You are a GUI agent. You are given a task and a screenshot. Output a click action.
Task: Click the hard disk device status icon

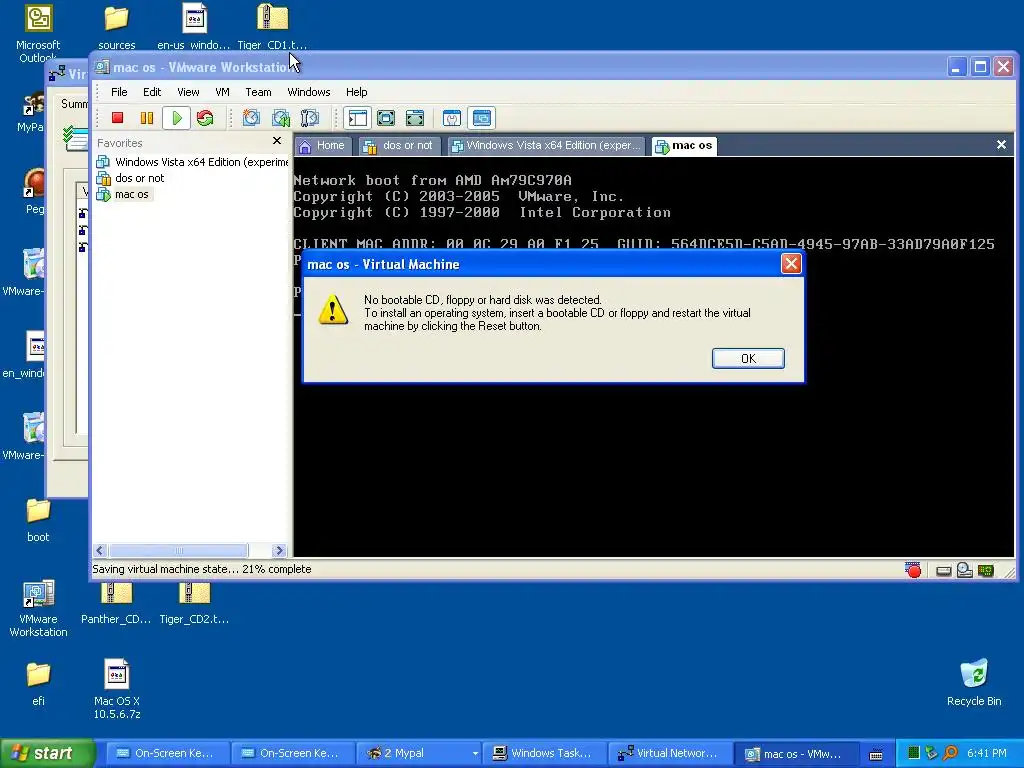coord(943,571)
